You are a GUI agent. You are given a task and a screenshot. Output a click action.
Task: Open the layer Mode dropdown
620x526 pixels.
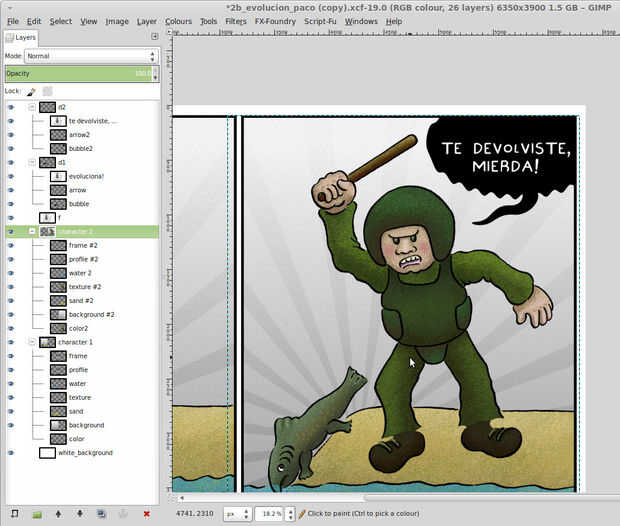click(x=89, y=56)
